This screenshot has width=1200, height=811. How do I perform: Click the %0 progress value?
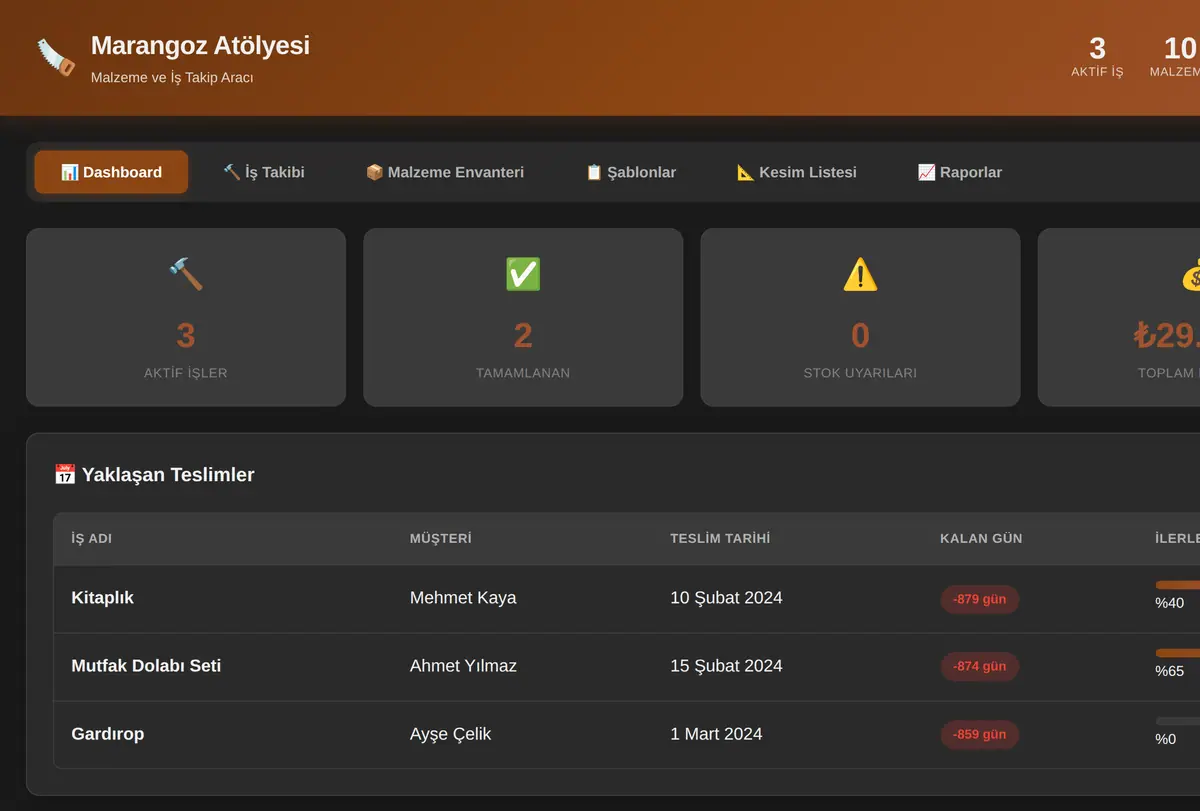[1165, 739]
